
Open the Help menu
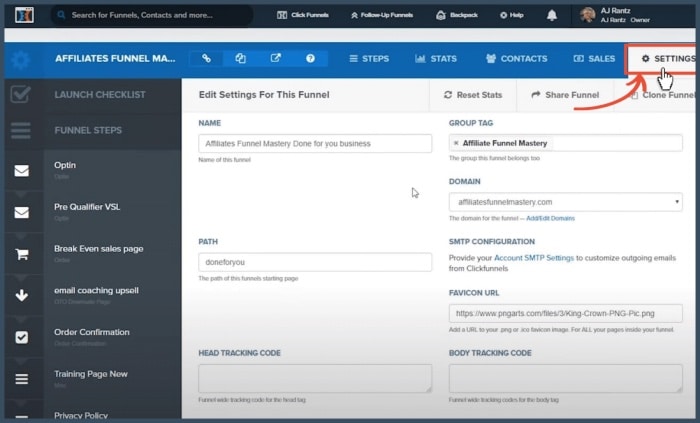pos(512,15)
